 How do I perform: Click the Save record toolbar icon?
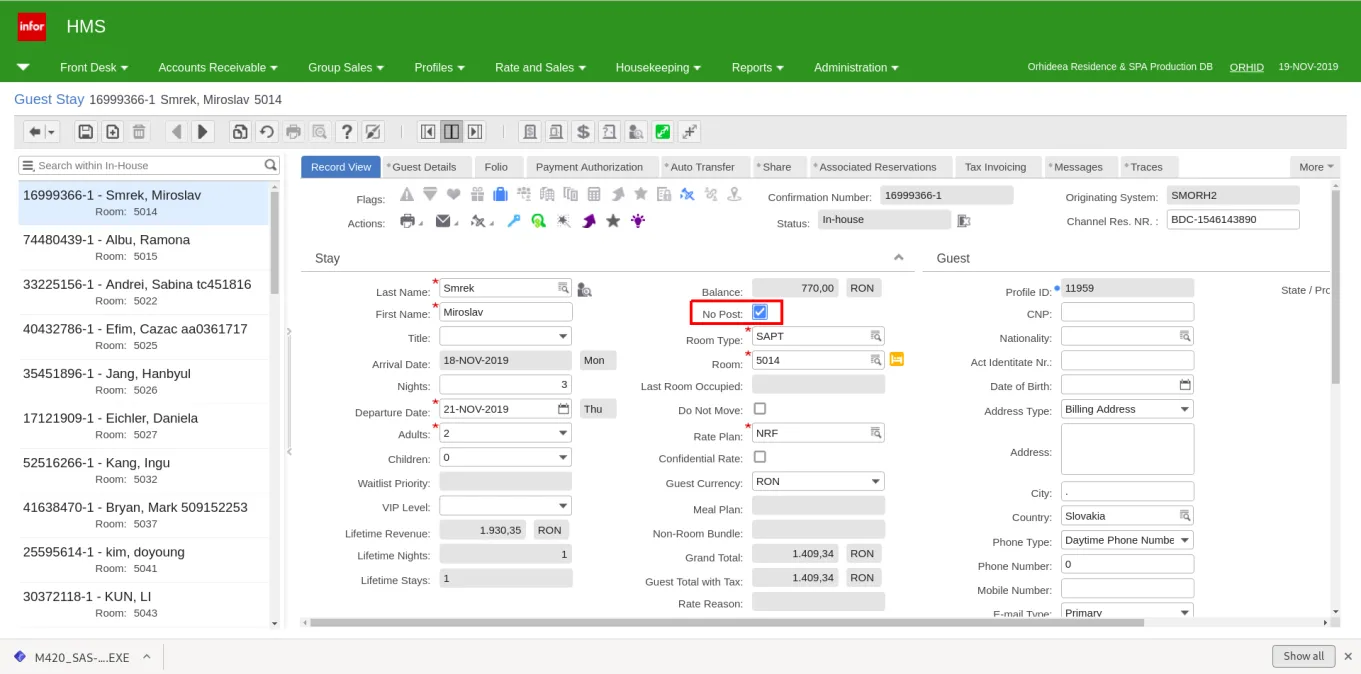click(85, 132)
